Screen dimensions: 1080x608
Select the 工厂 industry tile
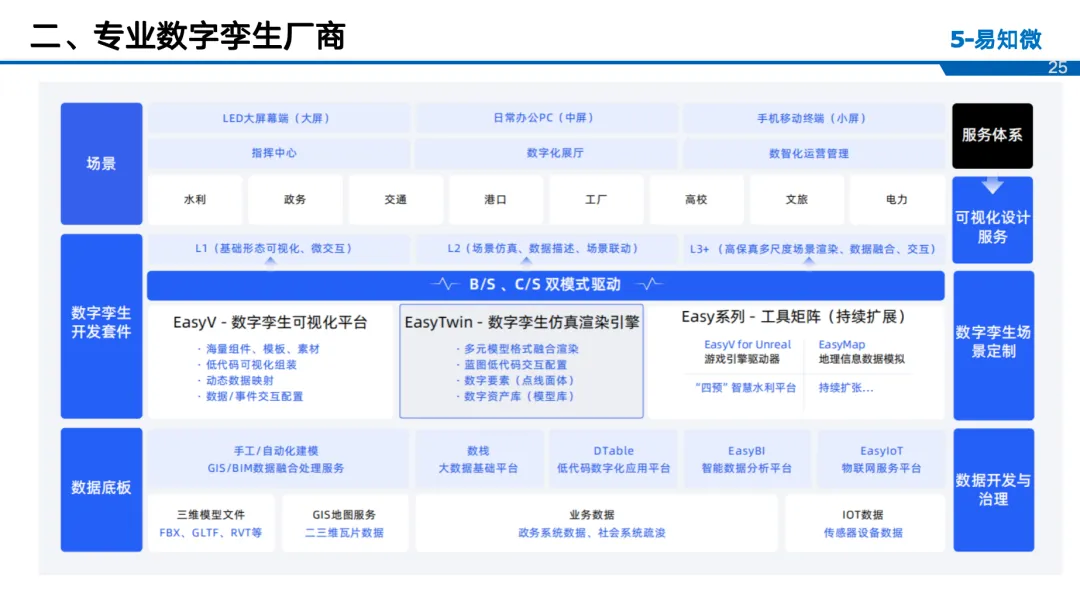pos(596,200)
